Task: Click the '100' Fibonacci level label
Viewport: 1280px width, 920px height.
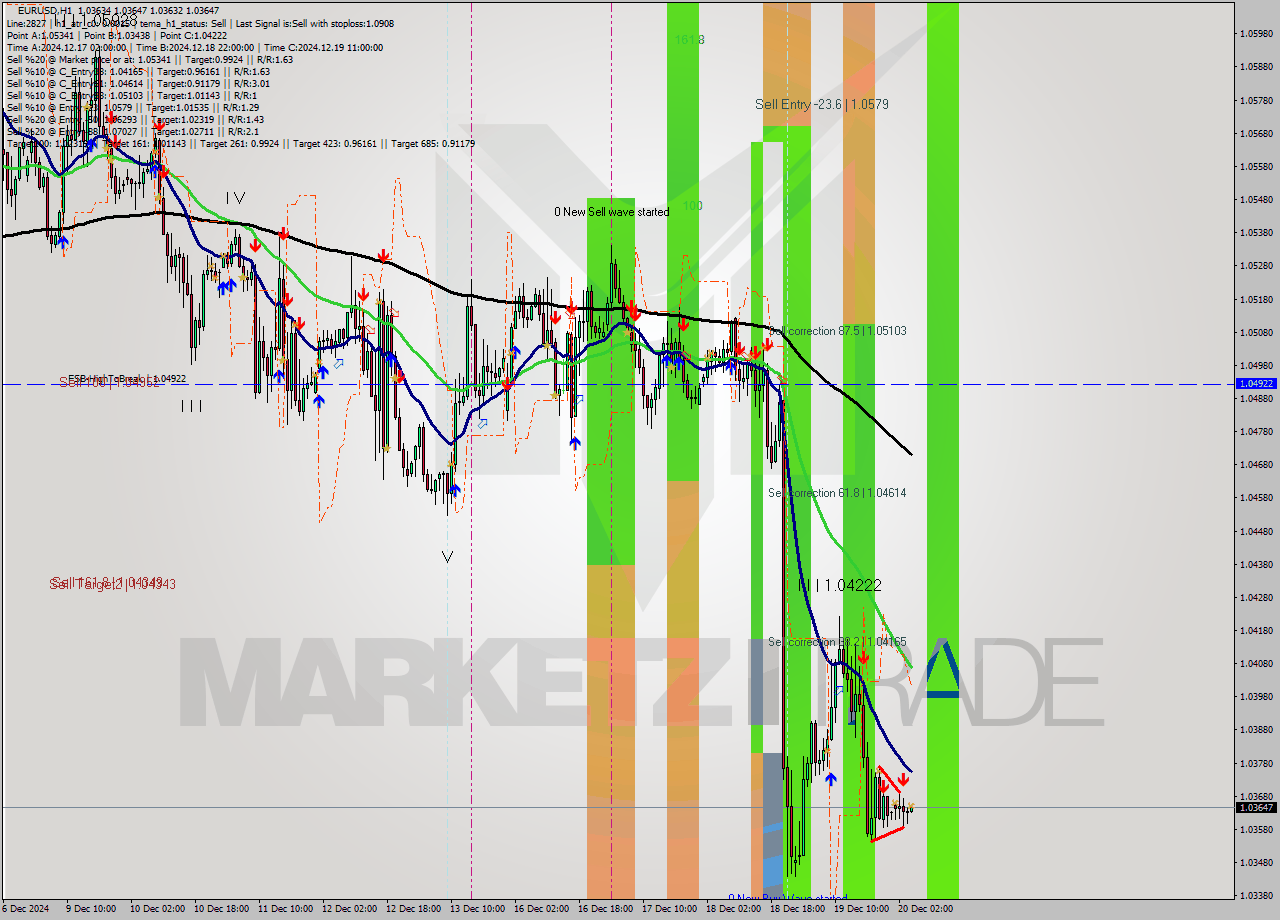Action: click(x=692, y=206)
